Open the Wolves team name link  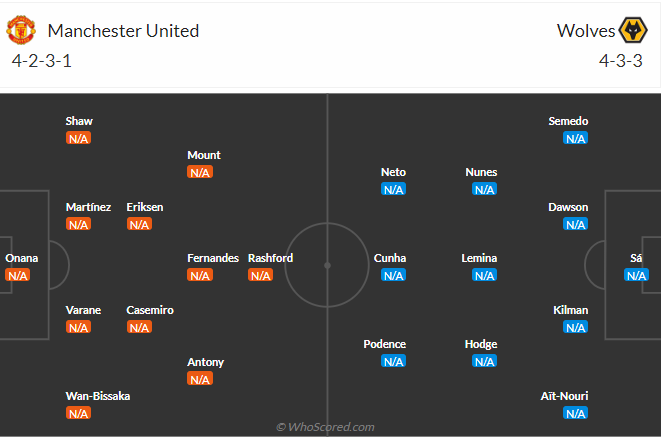point(586,31)
